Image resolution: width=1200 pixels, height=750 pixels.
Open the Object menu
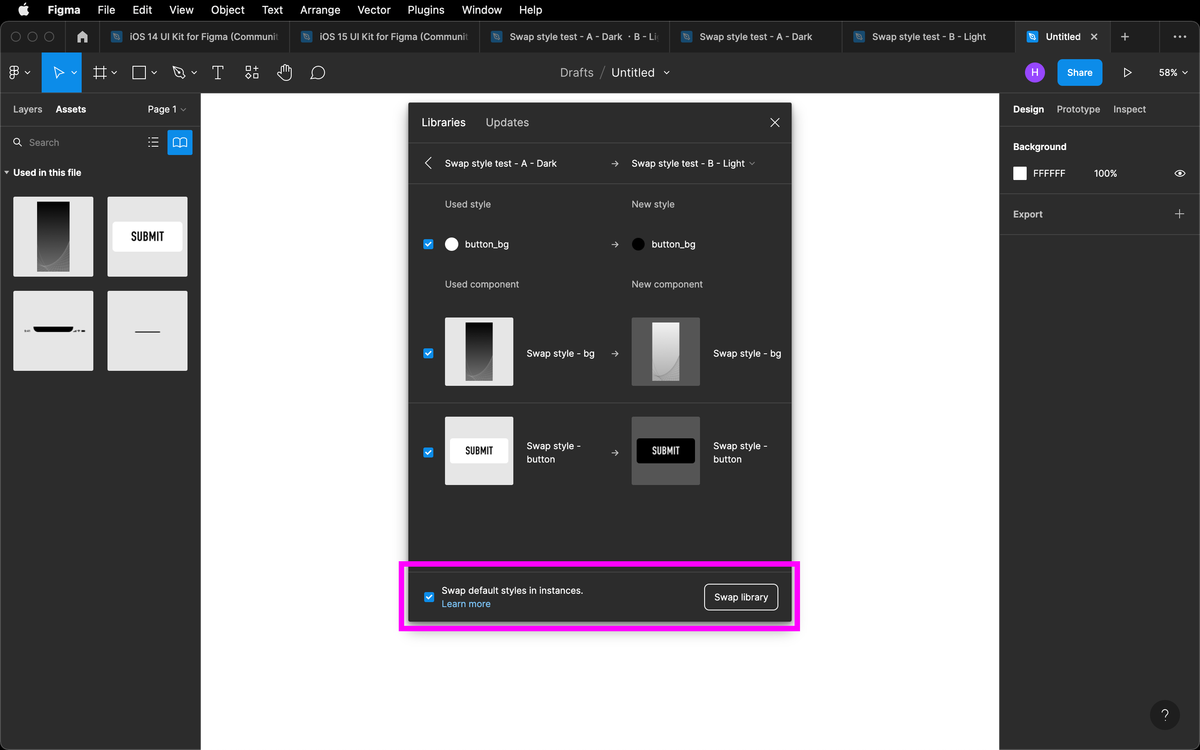(x=227, y=10)
